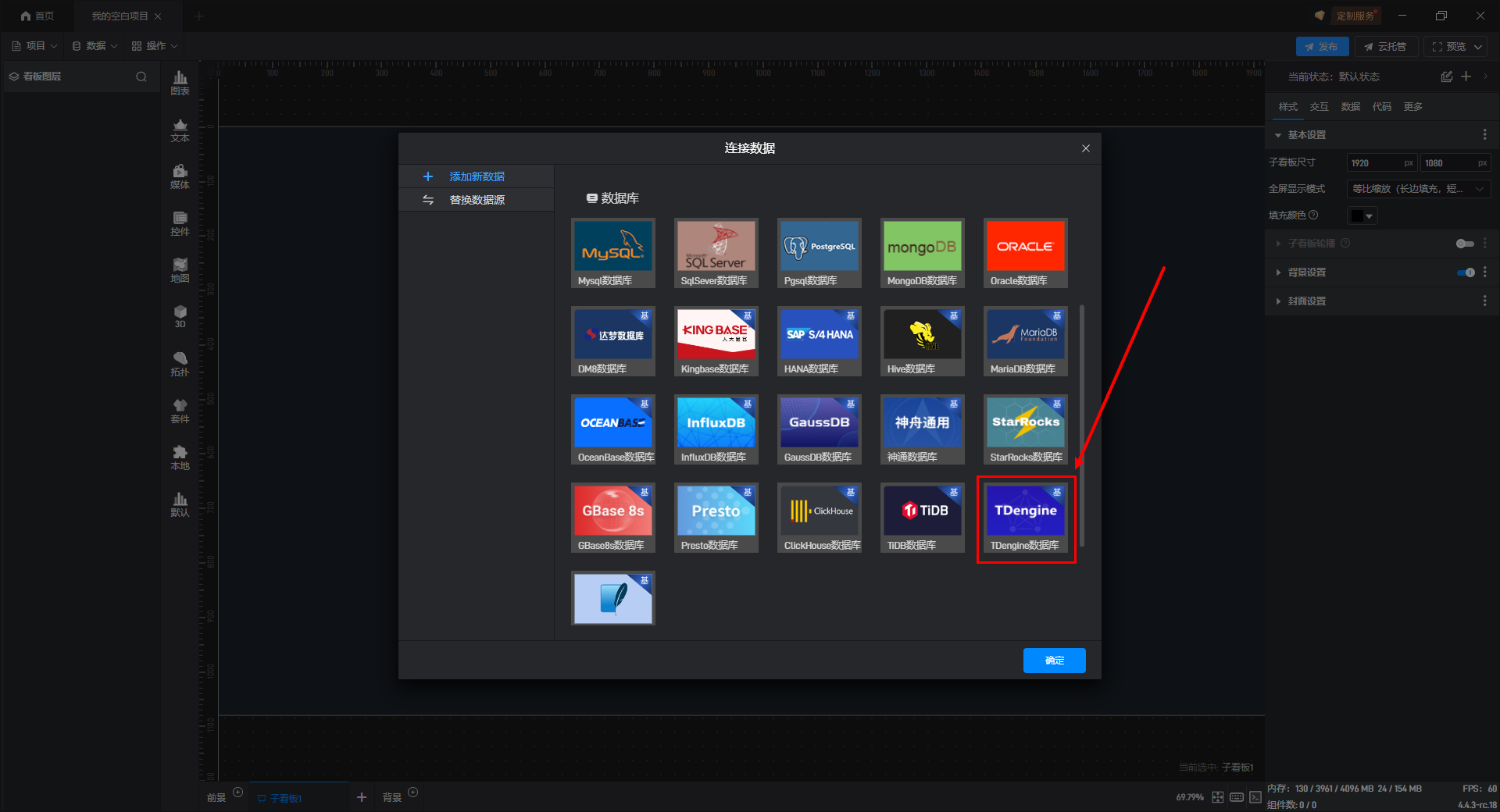Image resolution: width=1500 pixels, height=812 pixels.
Task: Select the SAP HANA database icon
Action: 820,341
